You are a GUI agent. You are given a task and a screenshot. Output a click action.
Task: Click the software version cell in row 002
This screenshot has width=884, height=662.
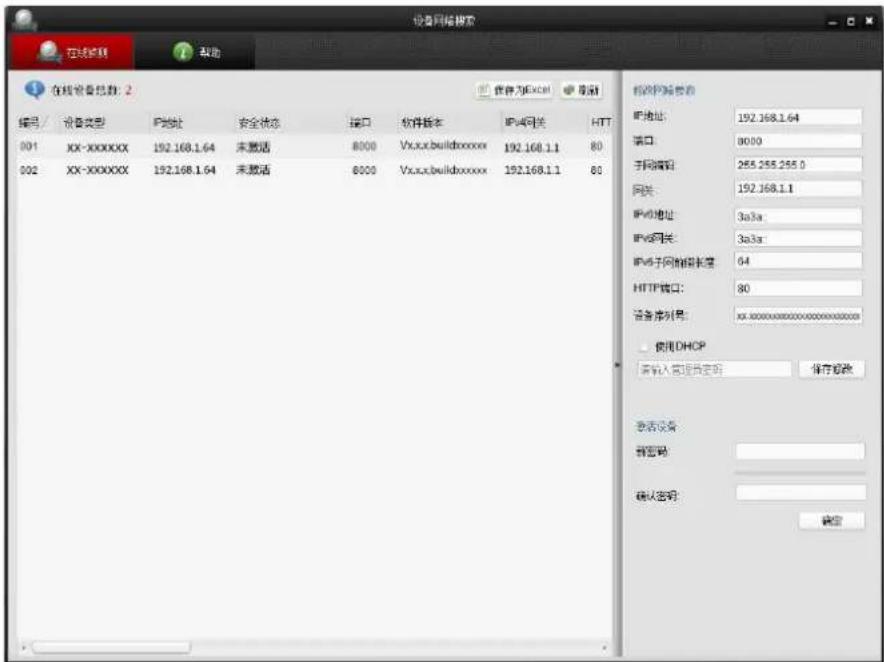[444, 169]
